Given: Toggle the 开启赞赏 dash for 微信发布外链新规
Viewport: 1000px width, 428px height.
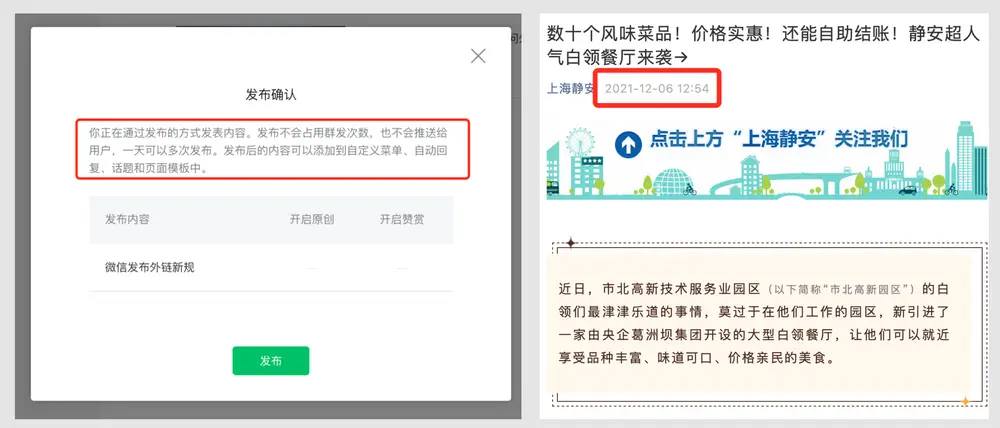Looking at the screenshot, I should (401, 267).
